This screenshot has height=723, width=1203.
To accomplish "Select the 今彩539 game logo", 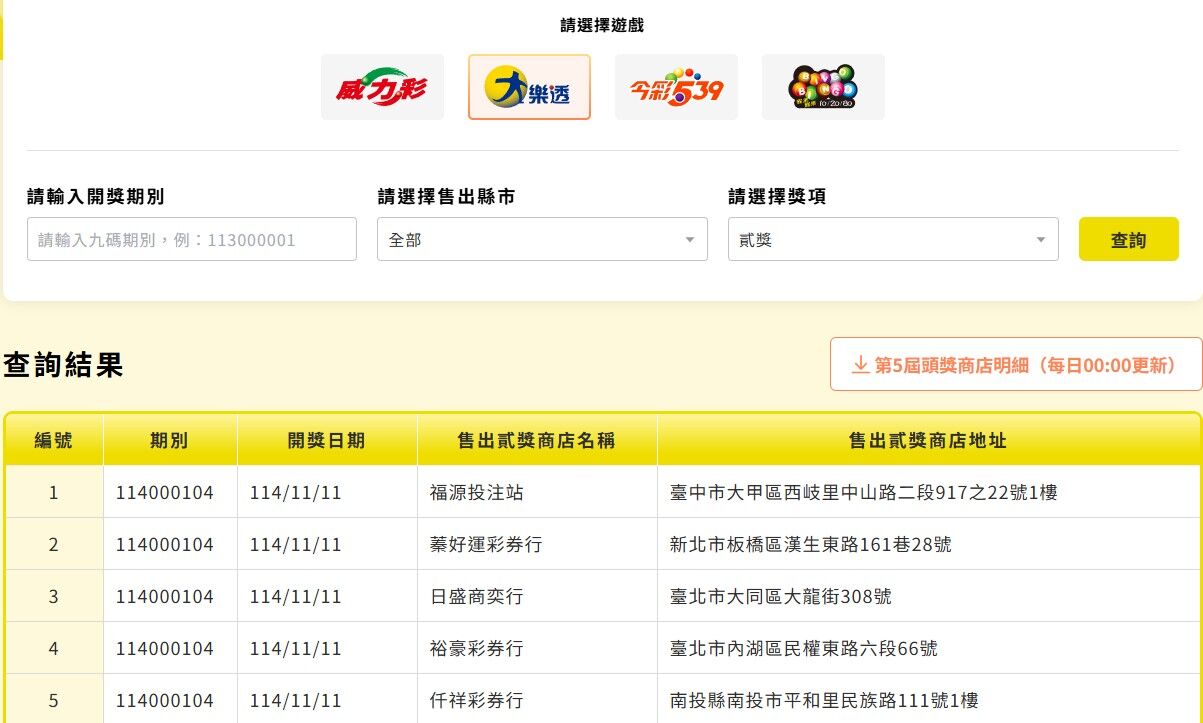I will (x=676, y=87).
